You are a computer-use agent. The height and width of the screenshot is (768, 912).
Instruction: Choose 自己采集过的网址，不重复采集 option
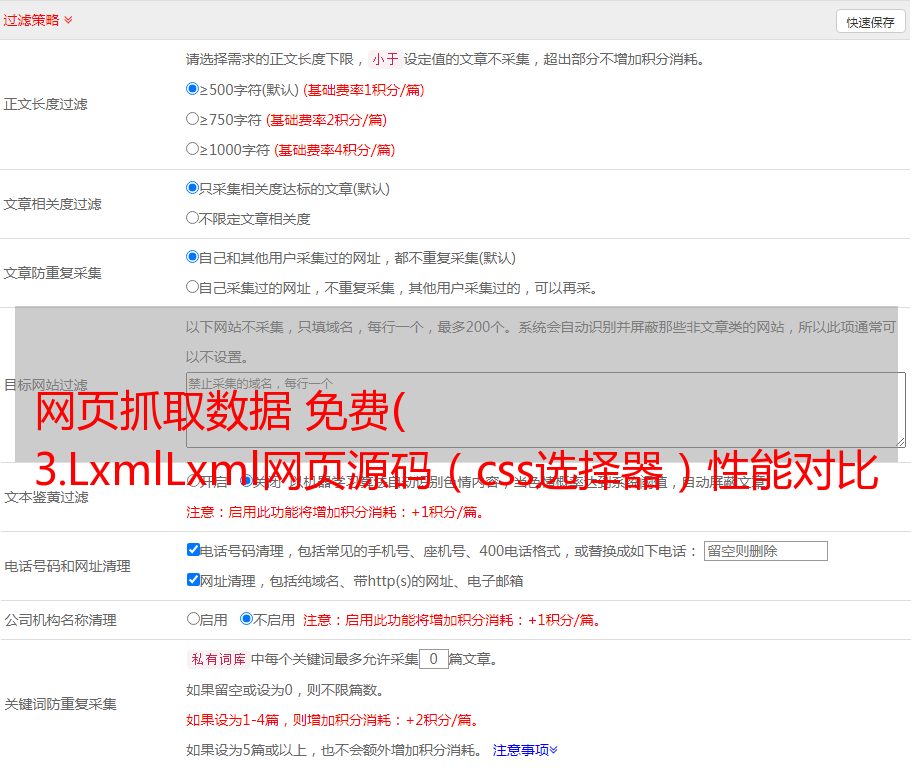(192, 286)
